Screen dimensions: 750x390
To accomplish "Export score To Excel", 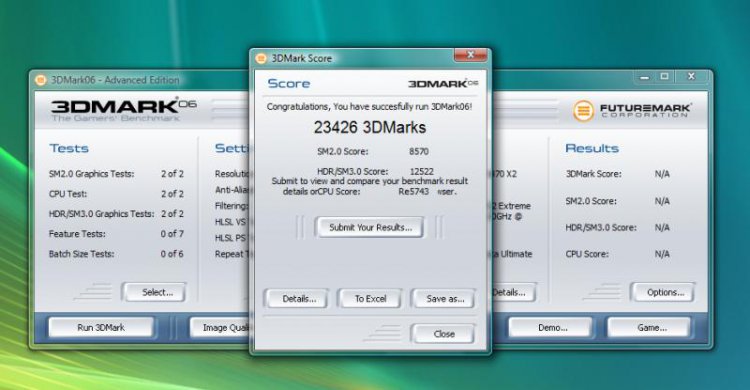I will [370, 299].
